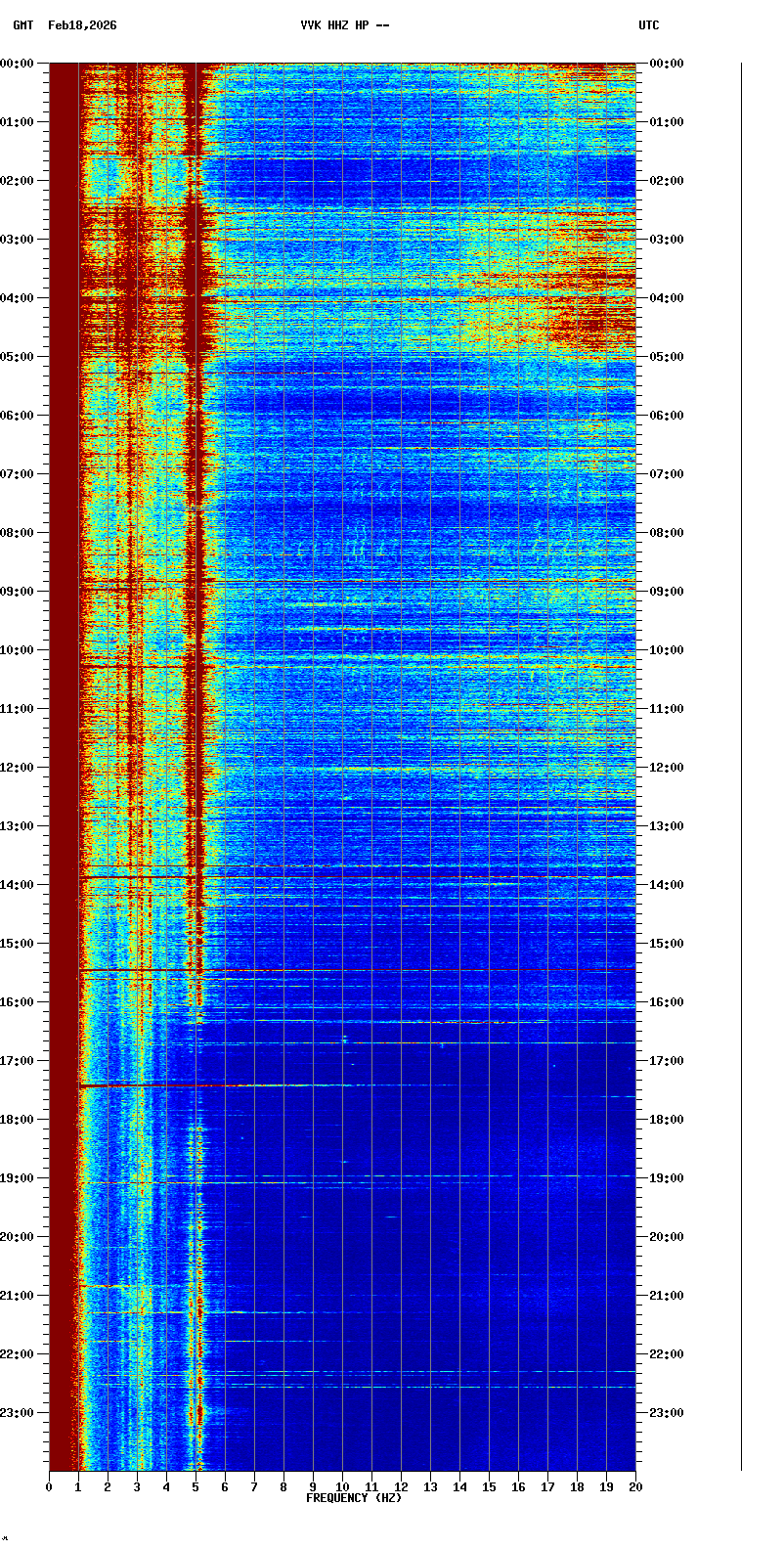
Task: Click the 10 tick on frequency axis
Action: coord(342,1487)
